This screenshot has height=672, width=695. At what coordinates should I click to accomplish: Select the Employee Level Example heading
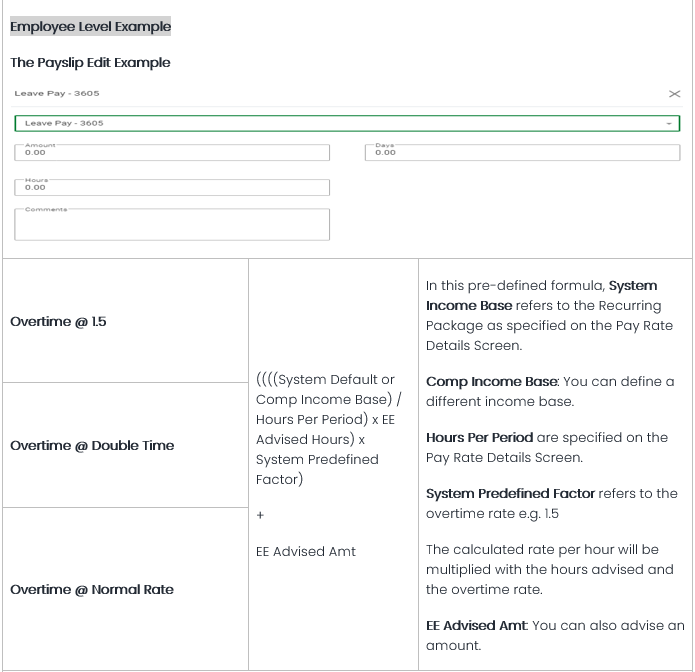(90, 26)
